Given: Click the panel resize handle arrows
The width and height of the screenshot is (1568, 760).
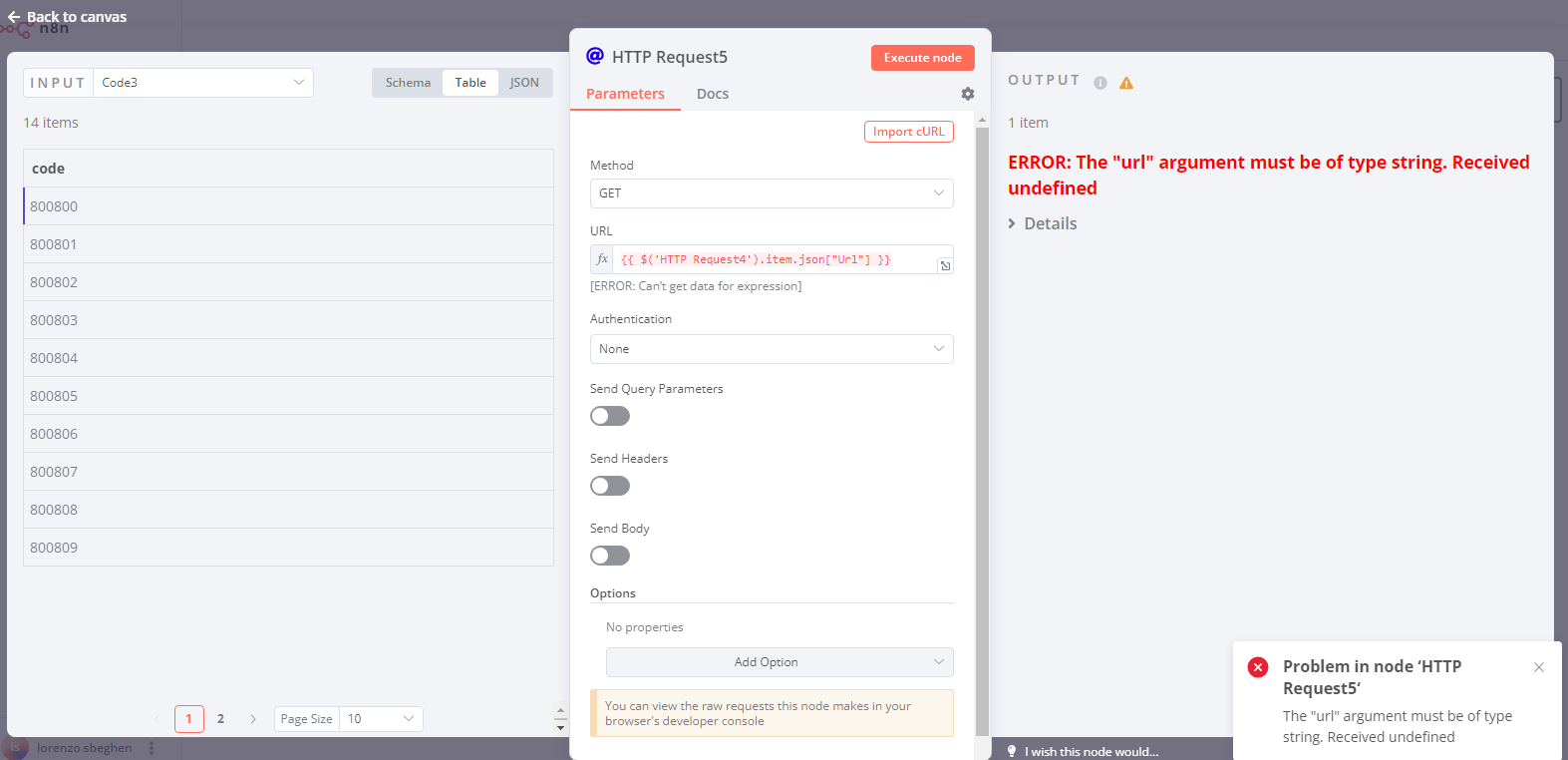Looking at the screenshot, I should (x=560, y=719).
